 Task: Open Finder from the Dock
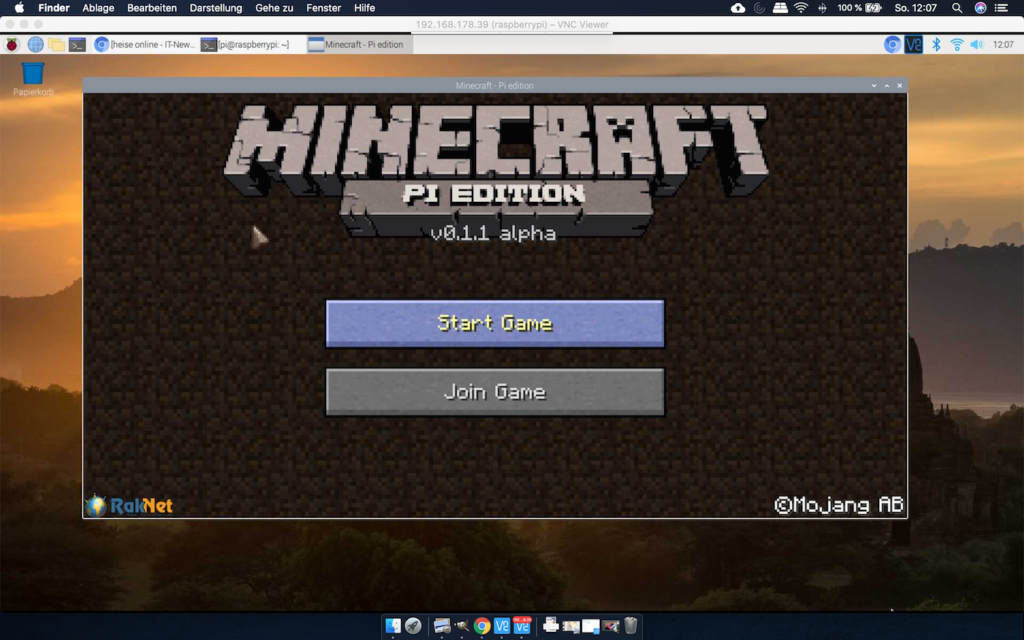(x=393, y=626)
